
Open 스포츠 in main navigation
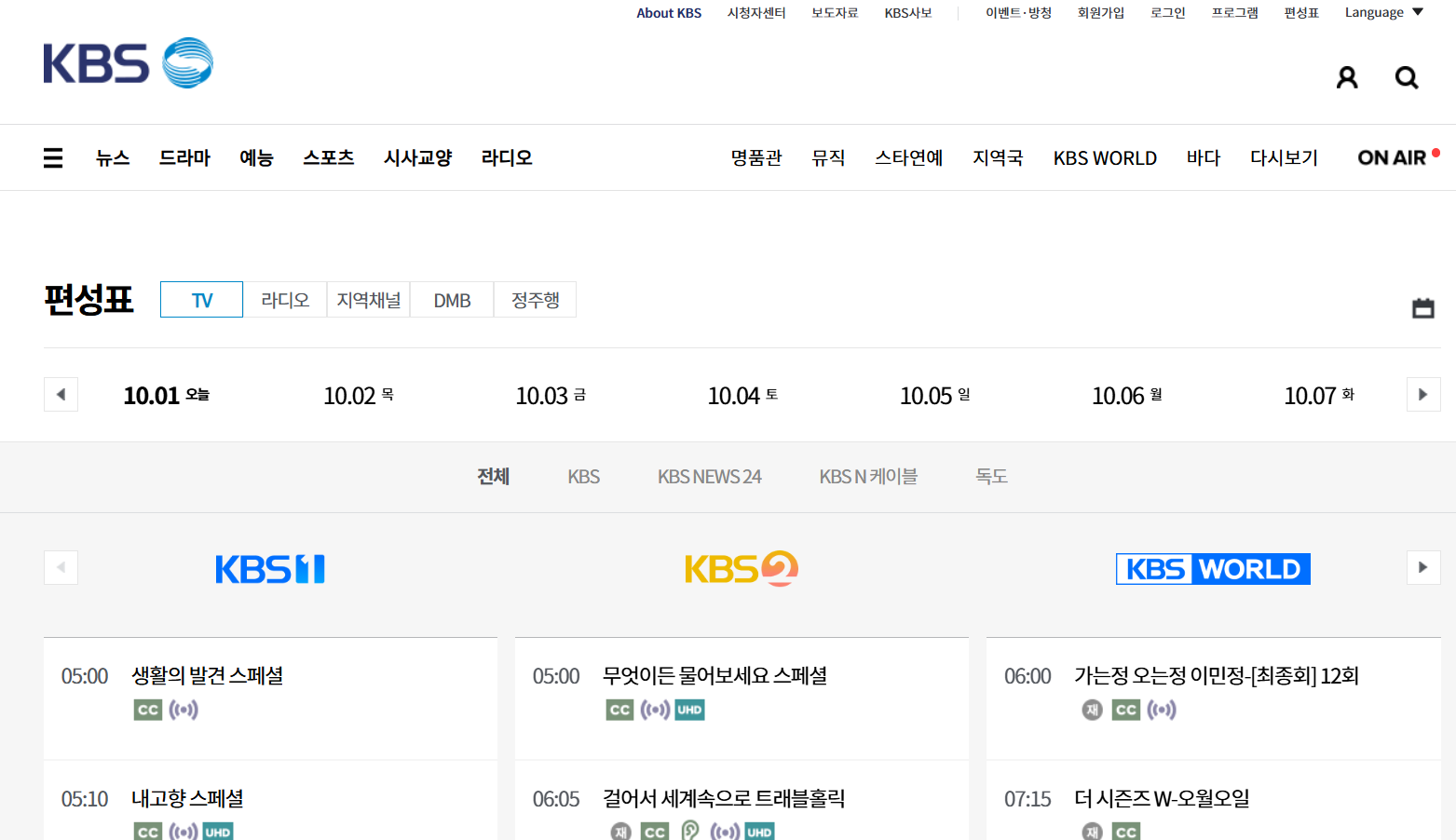(x=329, y=157)
